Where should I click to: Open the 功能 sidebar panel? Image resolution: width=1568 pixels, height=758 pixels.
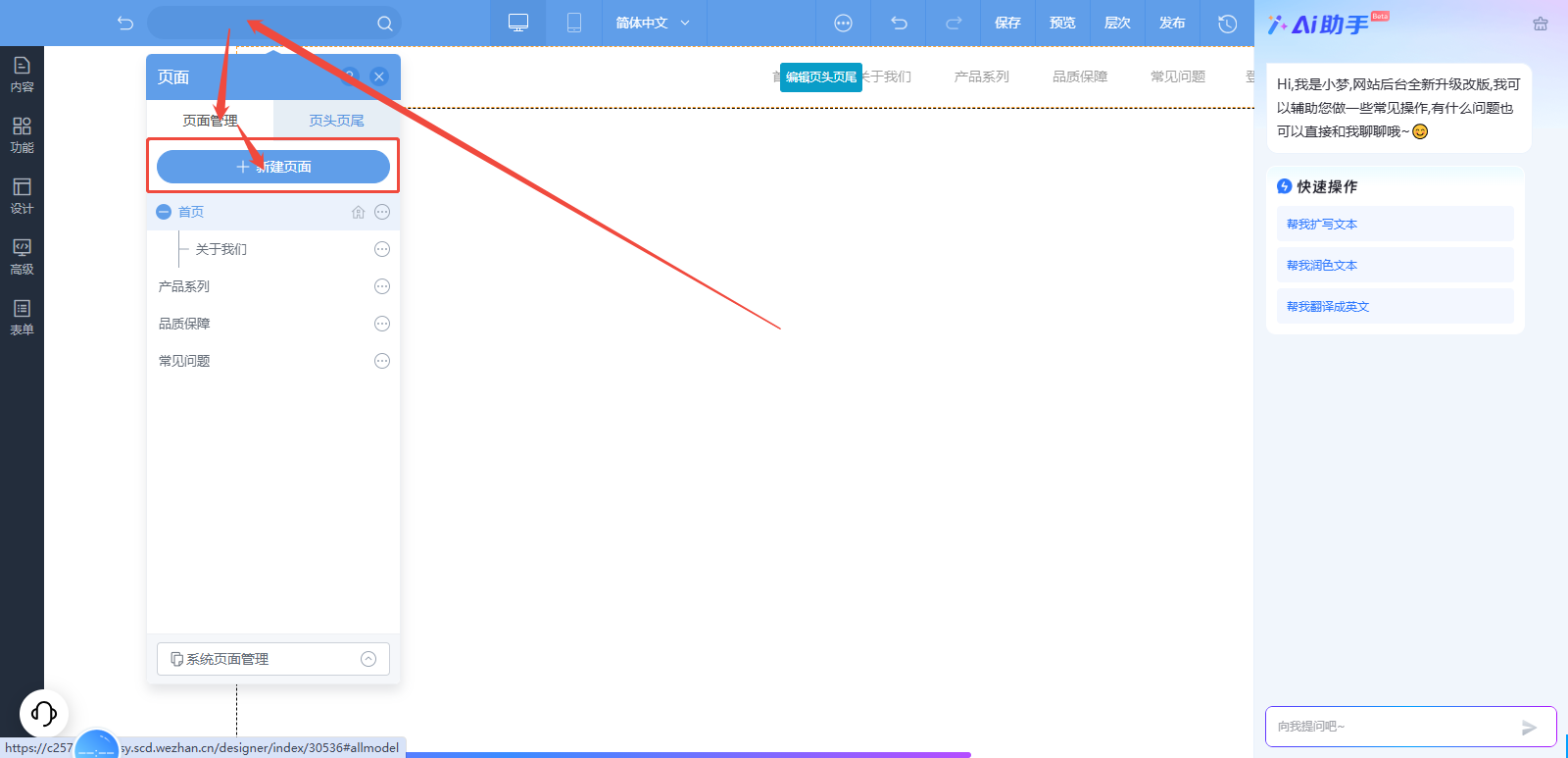[22, 135]
